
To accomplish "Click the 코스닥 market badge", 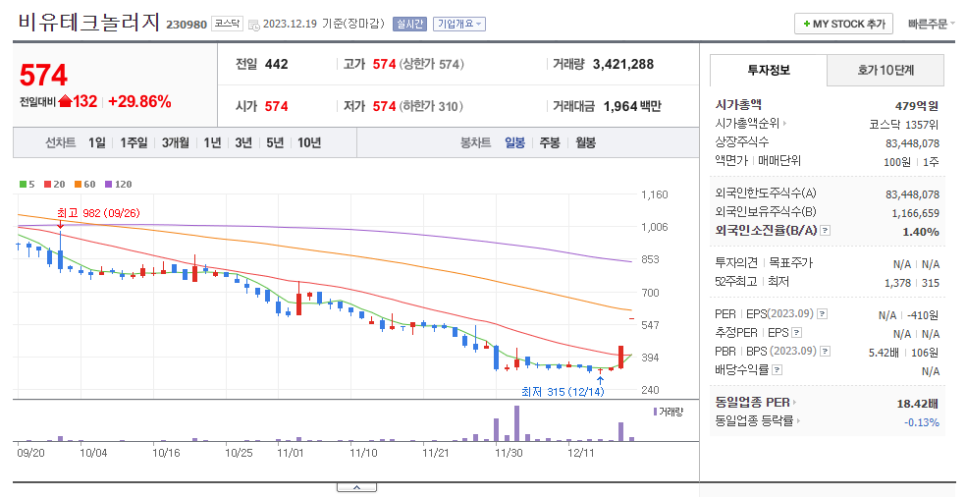I will [227, 24].
